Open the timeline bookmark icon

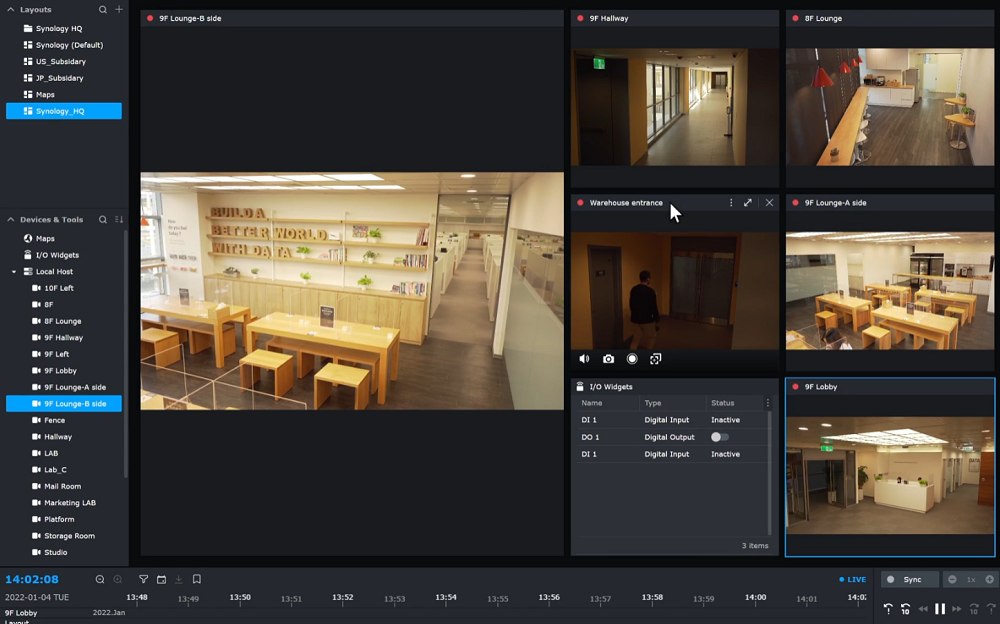click(x=197, y=579)
